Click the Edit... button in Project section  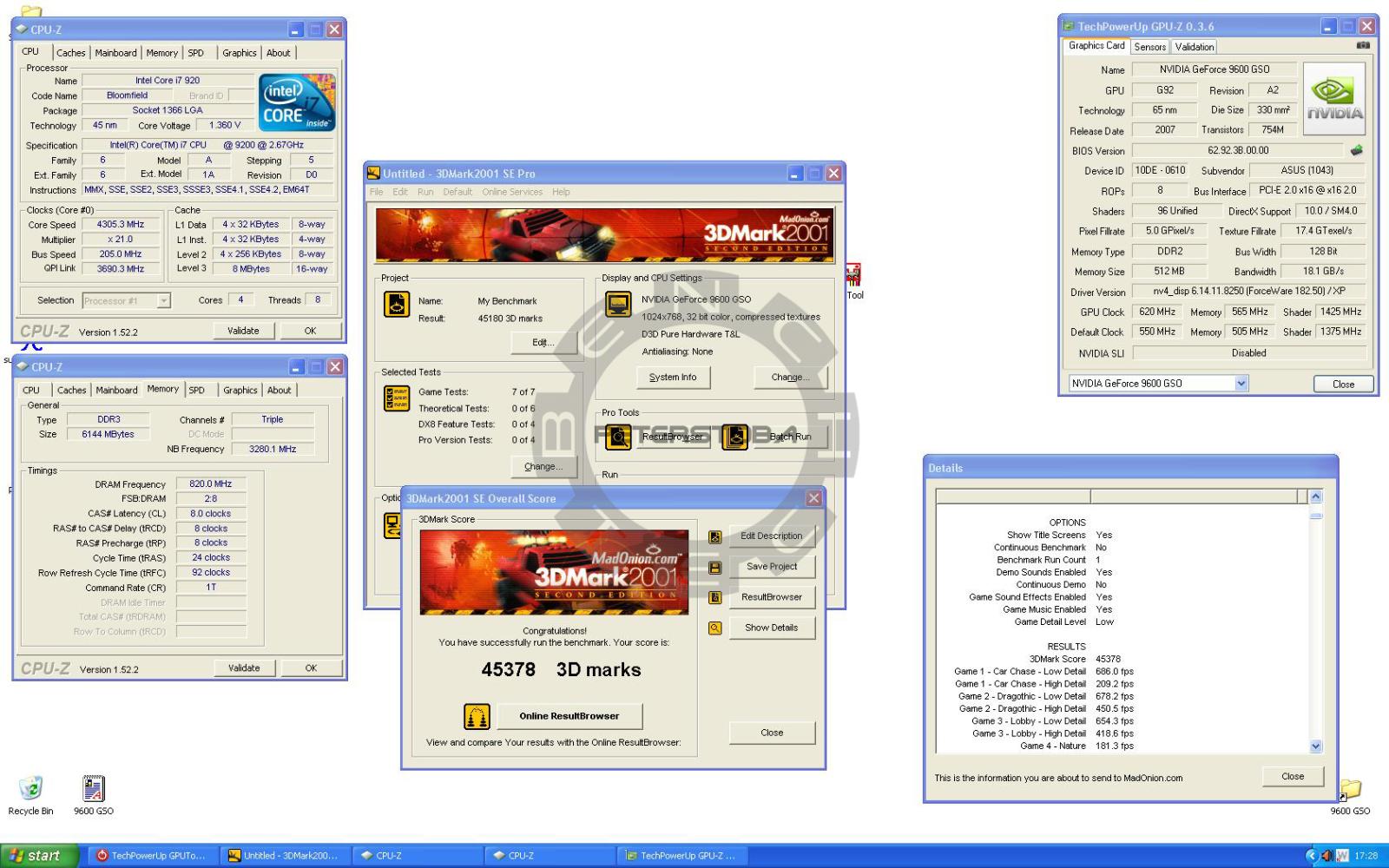point(543,343)
